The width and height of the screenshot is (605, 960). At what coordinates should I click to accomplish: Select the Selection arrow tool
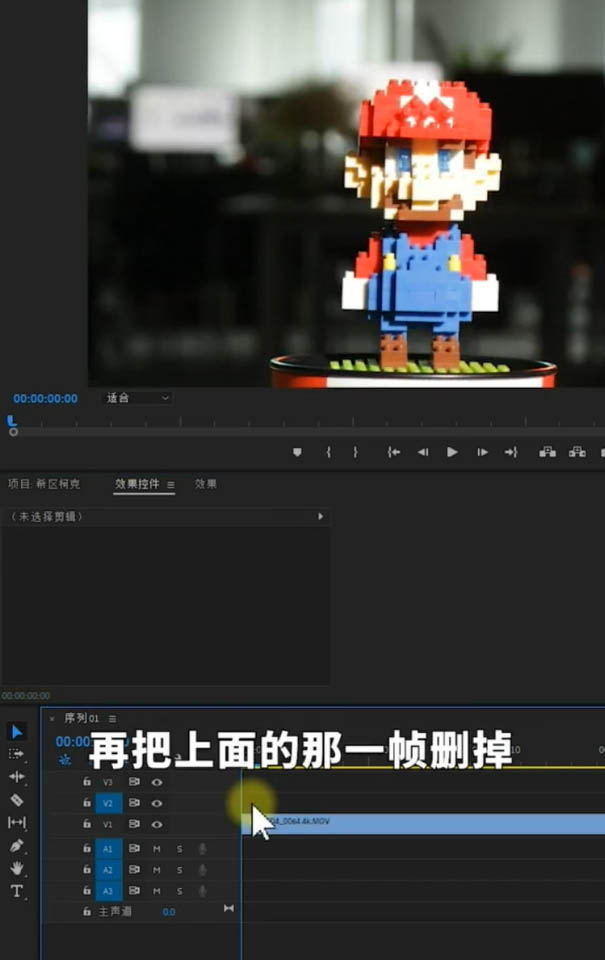click(x=17, y=732)
